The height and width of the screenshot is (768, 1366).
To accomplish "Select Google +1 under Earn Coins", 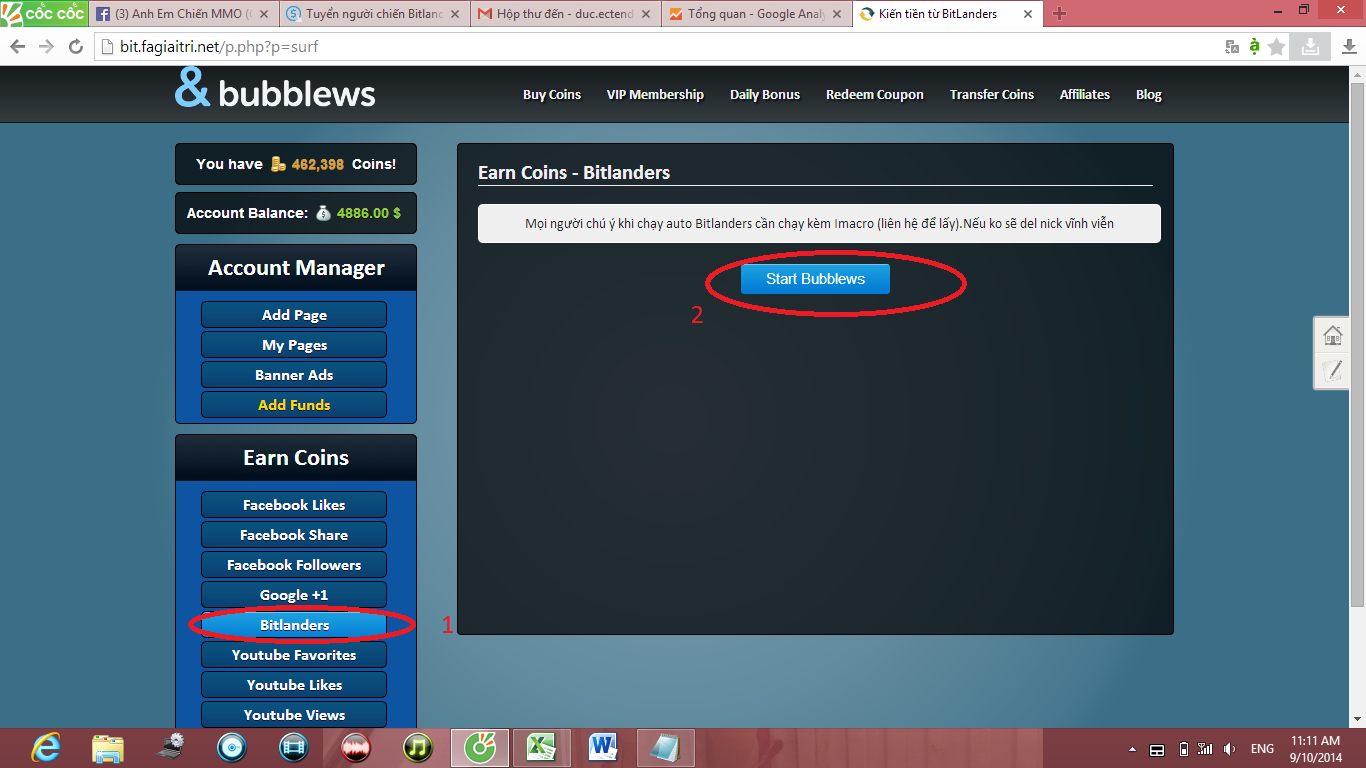I will point(294,595).
